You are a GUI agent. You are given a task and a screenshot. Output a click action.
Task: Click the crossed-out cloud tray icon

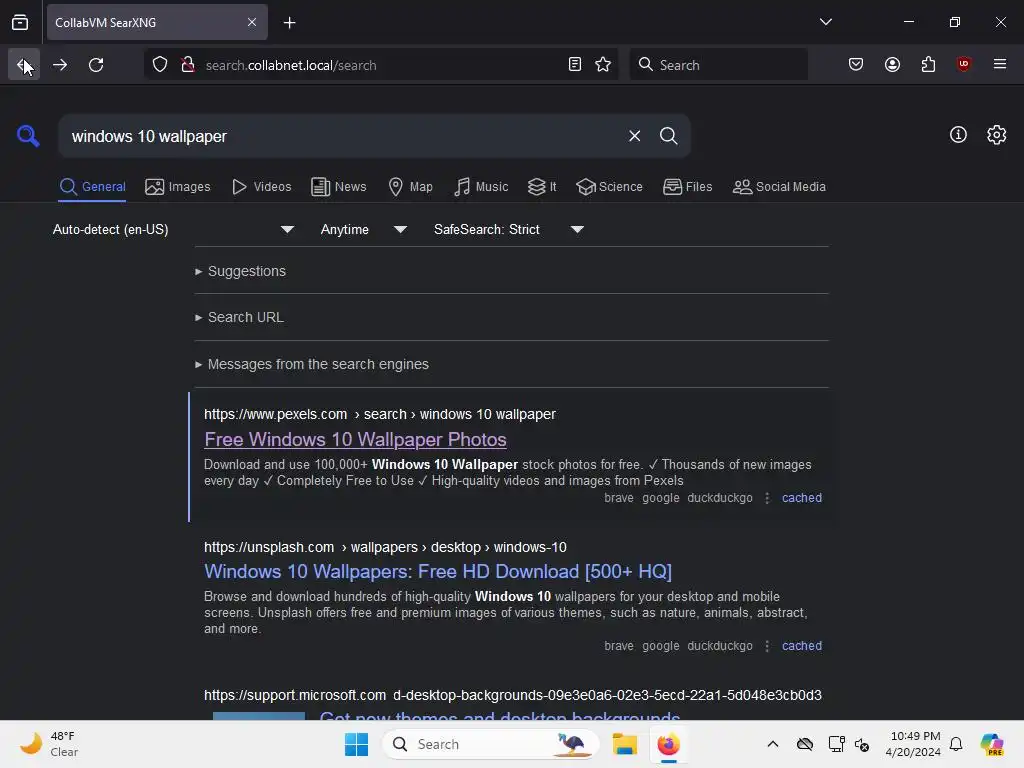tap(805, 744)
